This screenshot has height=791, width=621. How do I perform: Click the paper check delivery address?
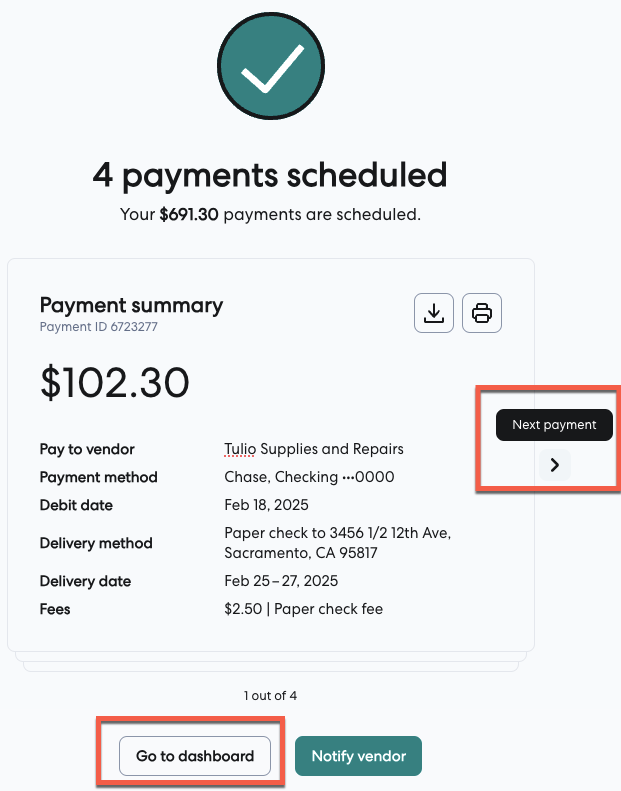[x=338, y=543]
